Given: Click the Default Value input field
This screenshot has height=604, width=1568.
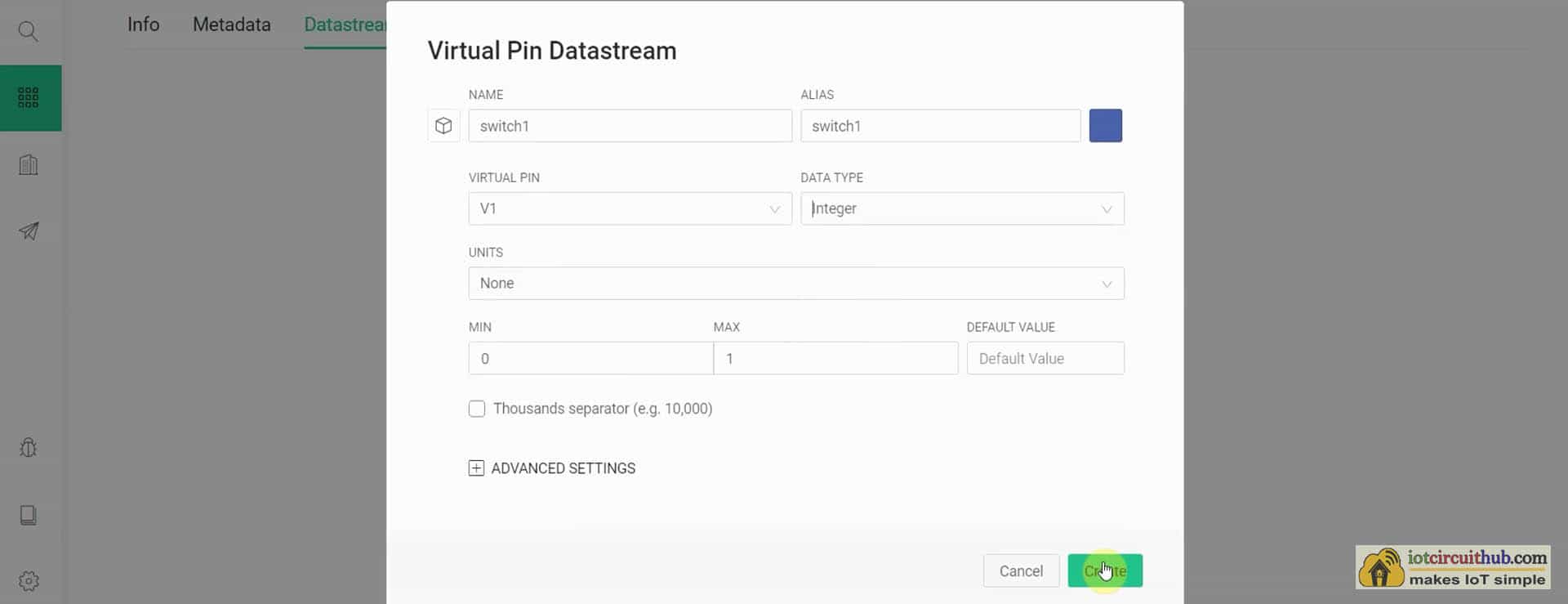Looking at the screenshot, I should tap(1045, 359).
